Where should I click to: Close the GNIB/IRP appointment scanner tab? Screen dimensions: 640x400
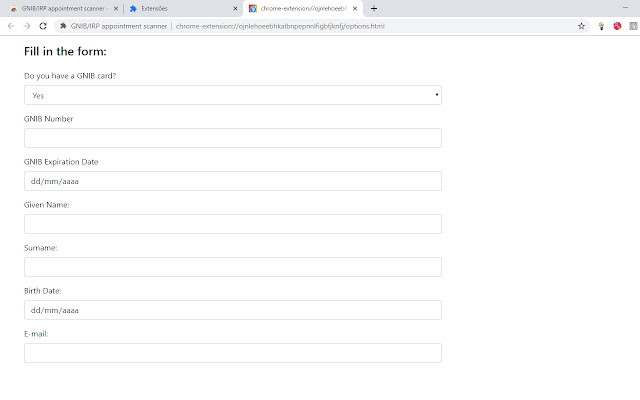[116, 8]
